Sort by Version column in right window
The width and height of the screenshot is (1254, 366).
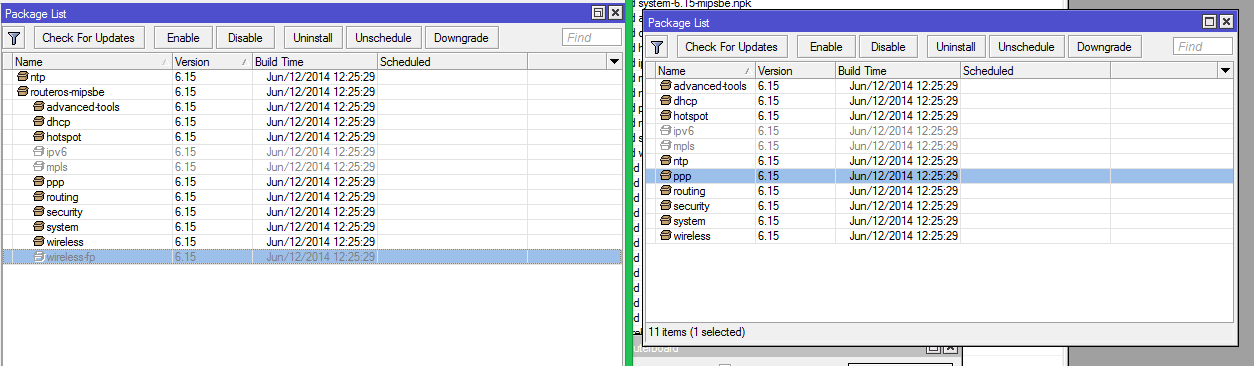[795, 71]
